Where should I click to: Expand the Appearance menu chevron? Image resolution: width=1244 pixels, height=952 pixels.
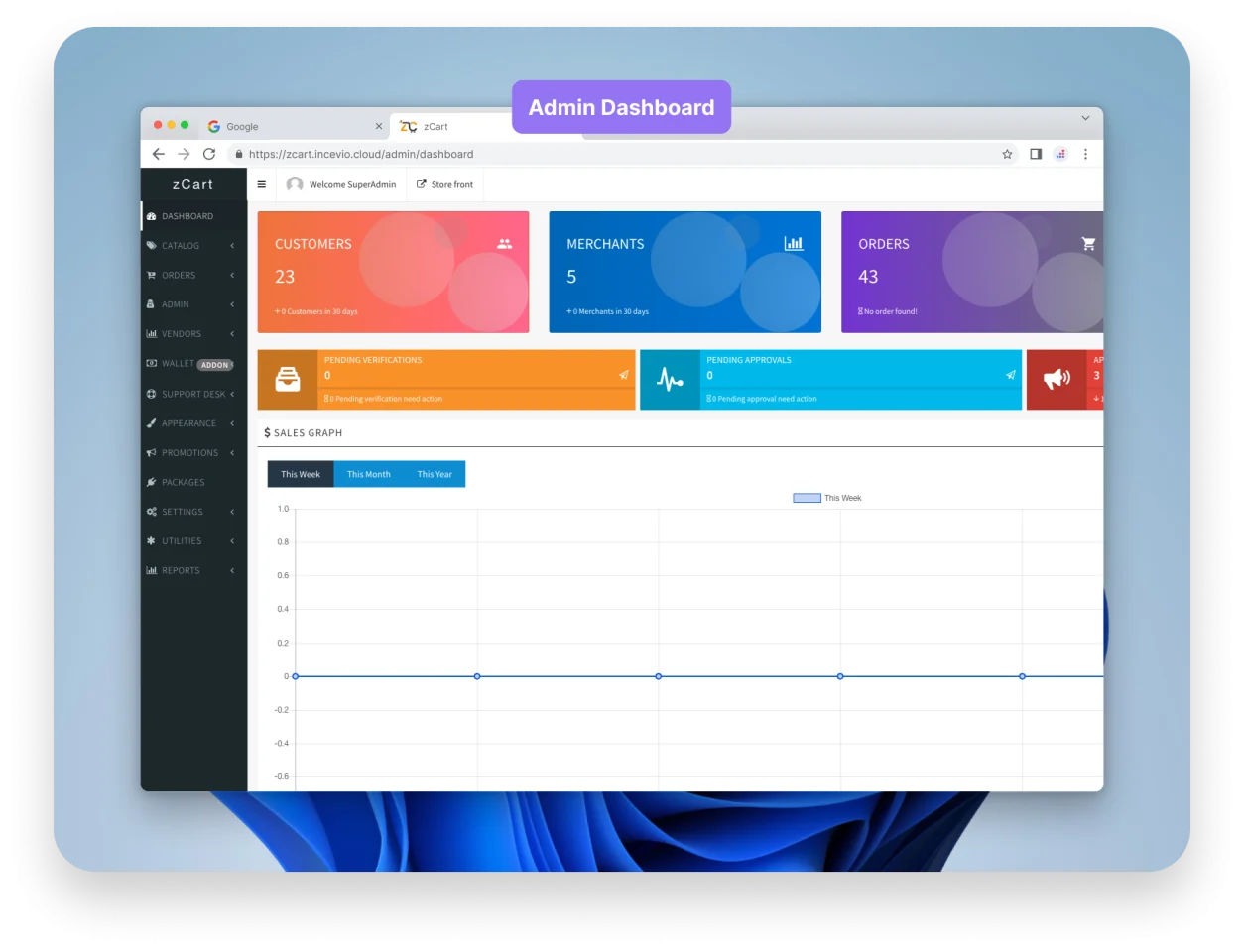(232, 423)
